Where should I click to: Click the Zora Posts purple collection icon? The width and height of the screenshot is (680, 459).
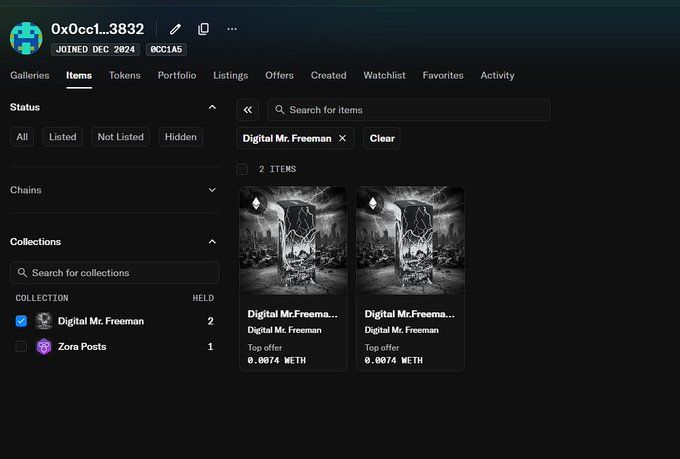(44, 347)
